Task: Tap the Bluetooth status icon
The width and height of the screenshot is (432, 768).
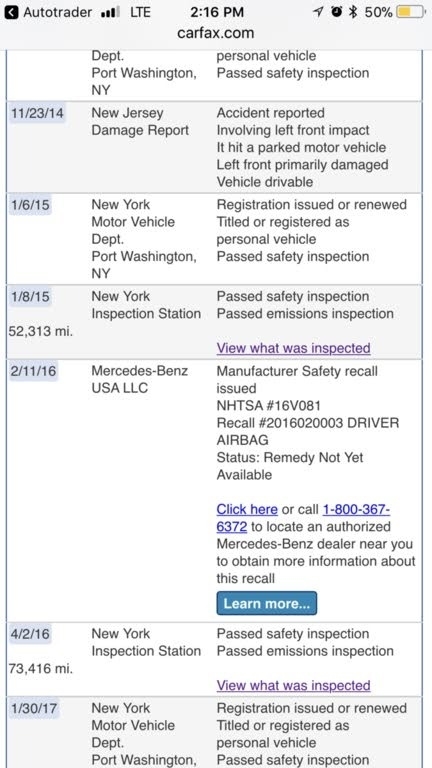Action: click(x=353, y=12)
